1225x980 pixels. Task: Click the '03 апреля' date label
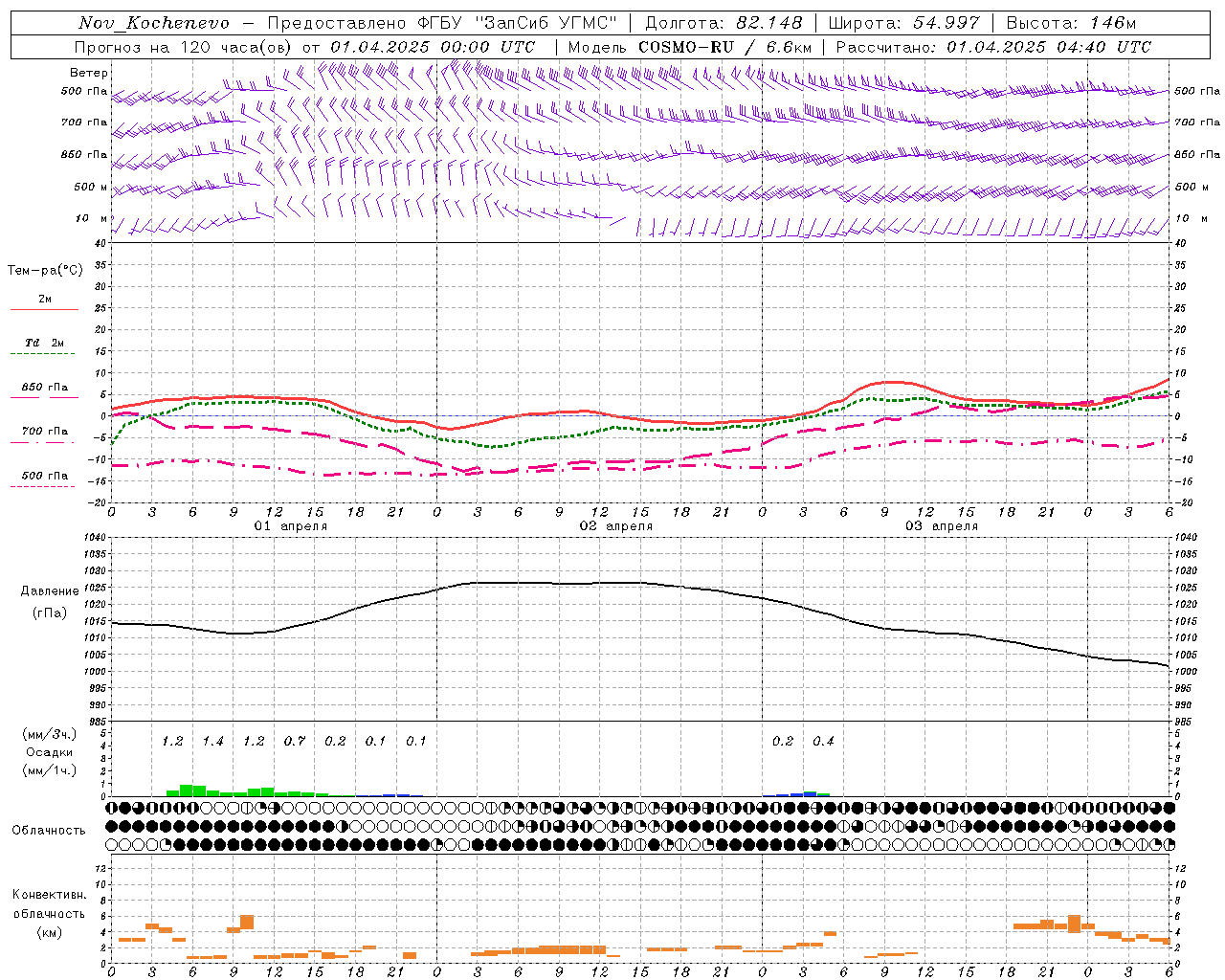click(942, 526)
